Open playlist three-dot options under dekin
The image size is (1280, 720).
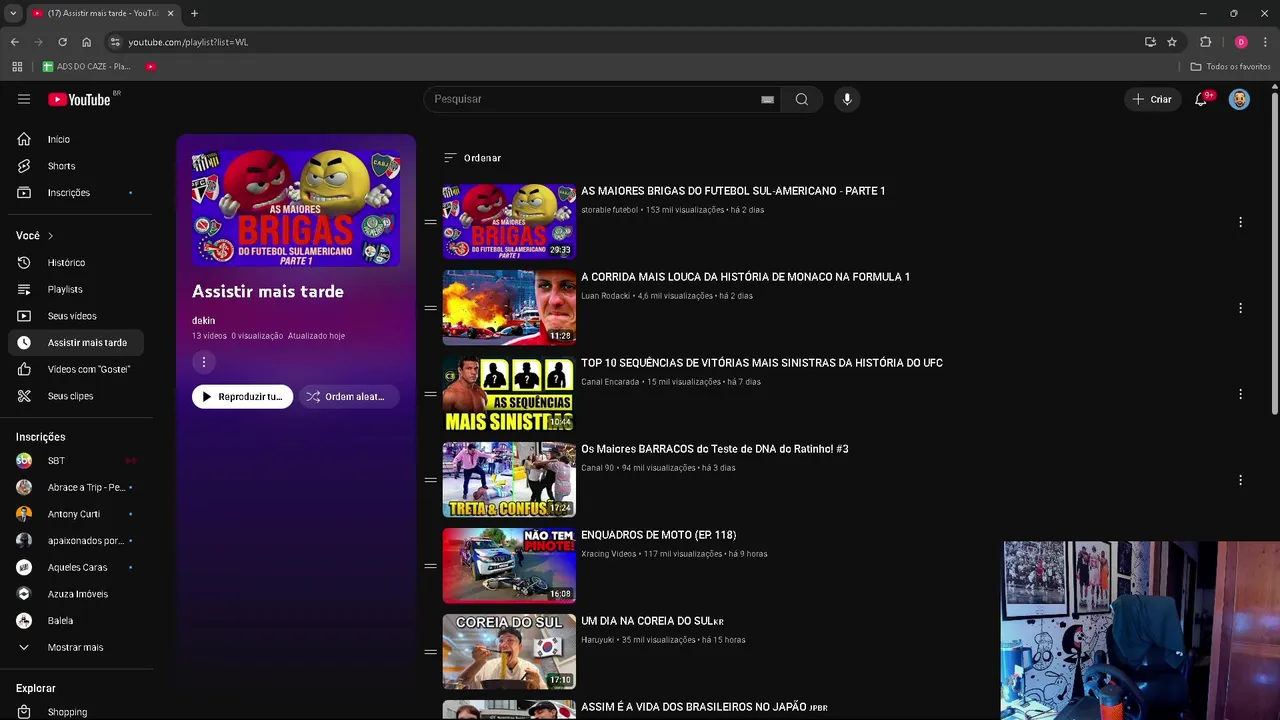[x=203, y=362]
